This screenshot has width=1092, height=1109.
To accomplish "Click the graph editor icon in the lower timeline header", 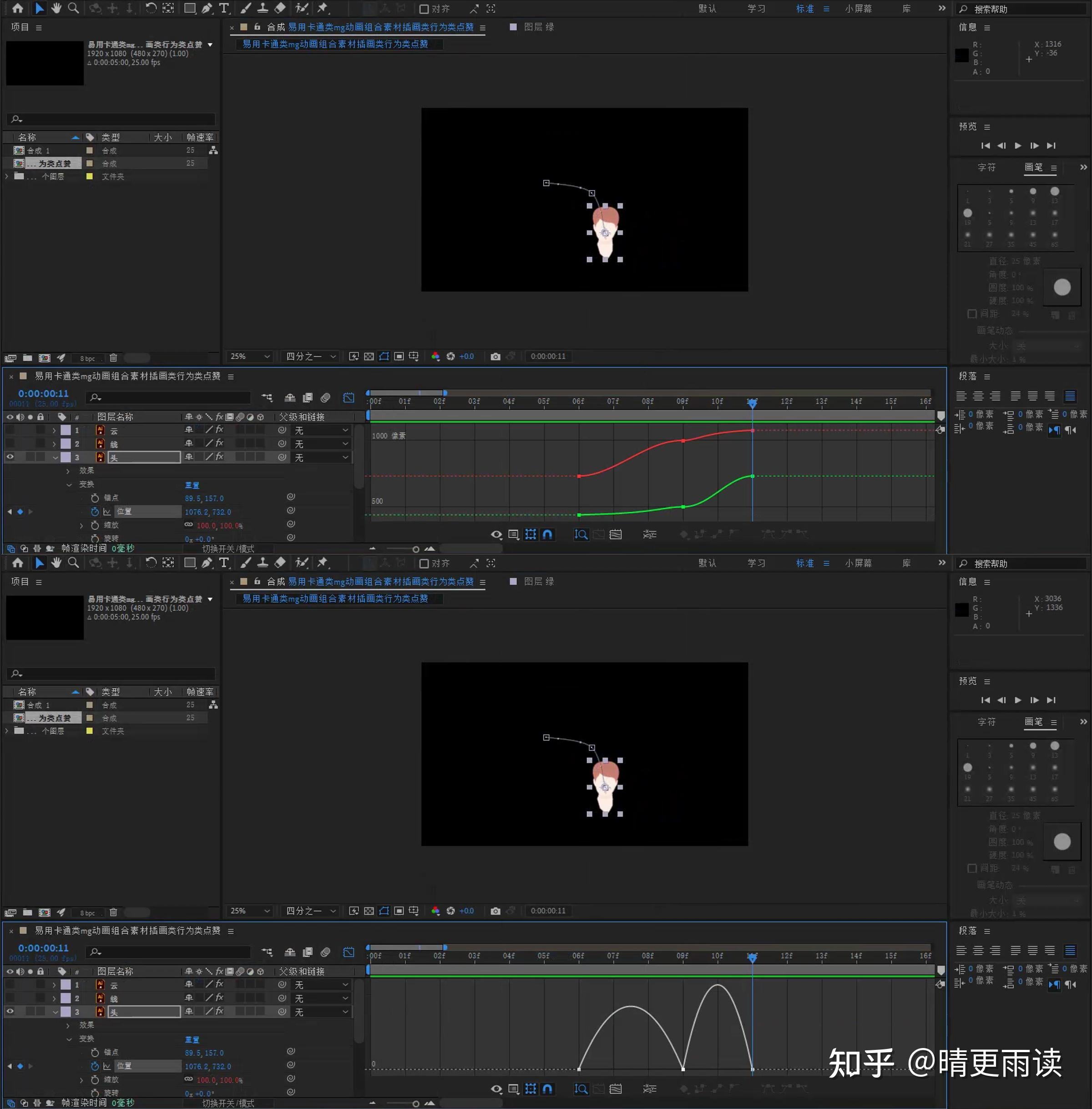I will coord(349,952).
